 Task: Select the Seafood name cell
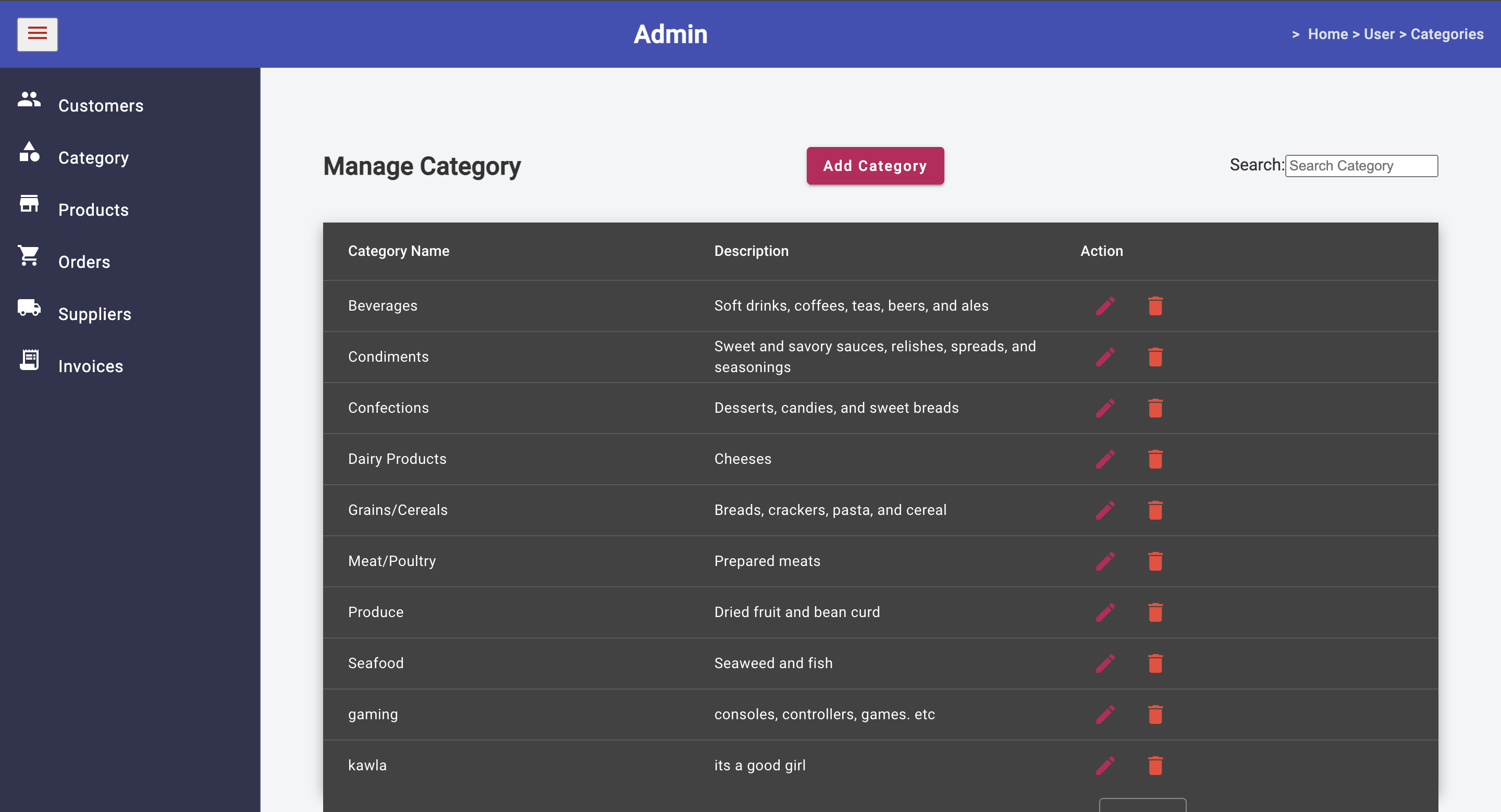(x=375, y=663)
